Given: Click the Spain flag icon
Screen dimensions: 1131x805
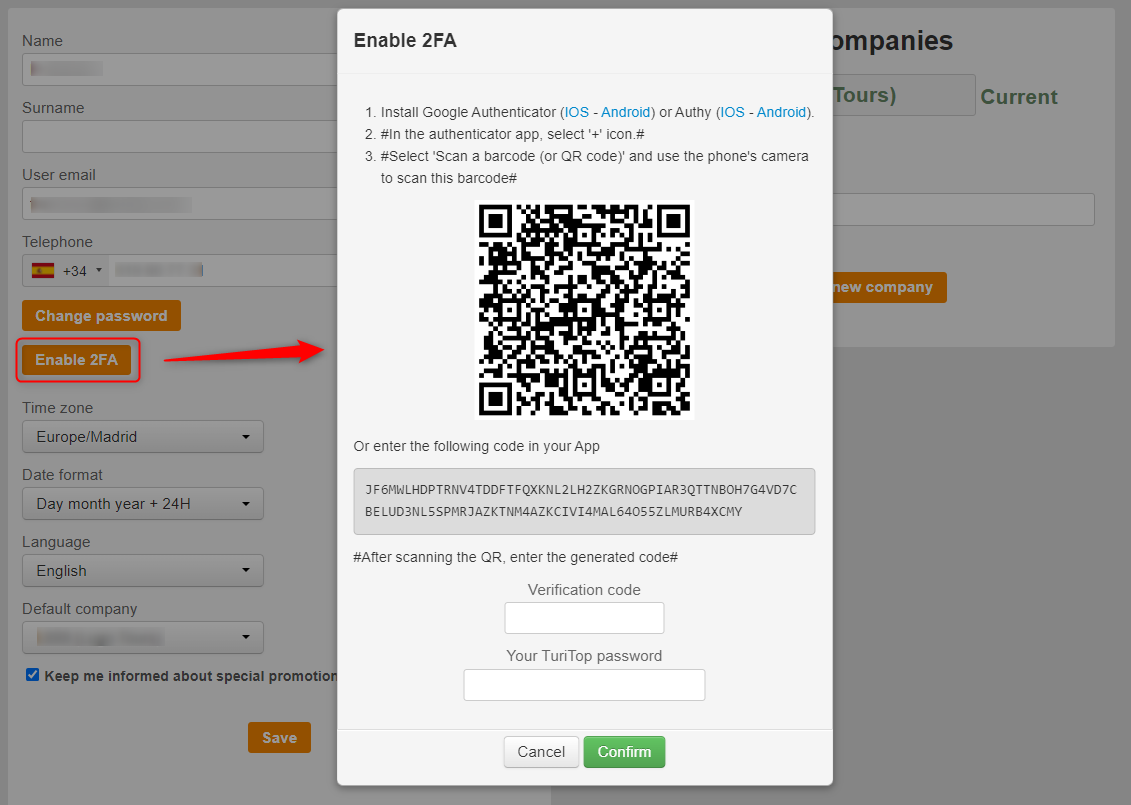Looking at the screenshot, I should 43,270.
